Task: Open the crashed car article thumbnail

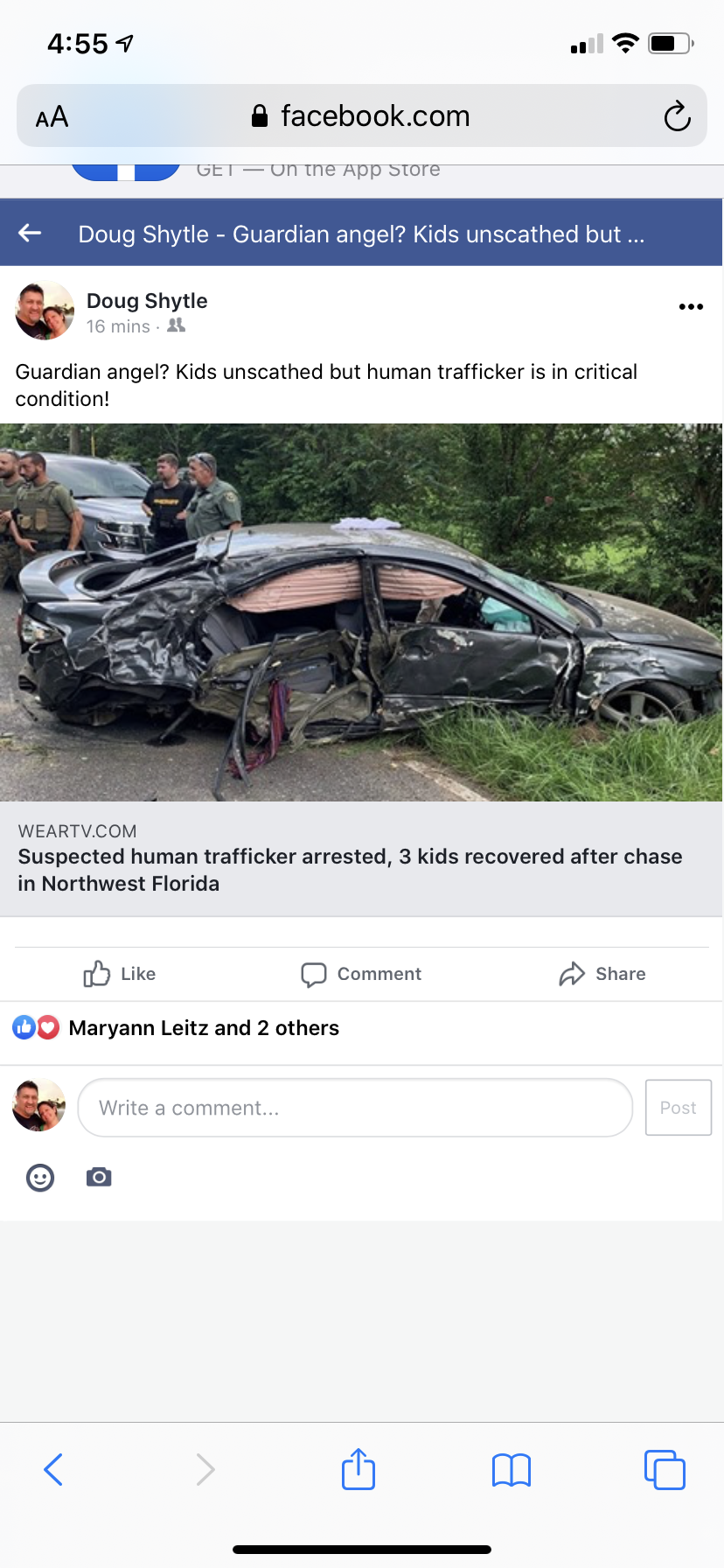Action: pyautogui.click(x=362, y=612)
